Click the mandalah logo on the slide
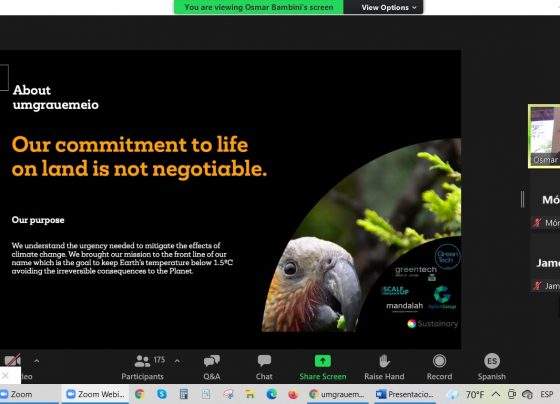The width and height of the screenshot is (560, 404). [x=404, y=306]
